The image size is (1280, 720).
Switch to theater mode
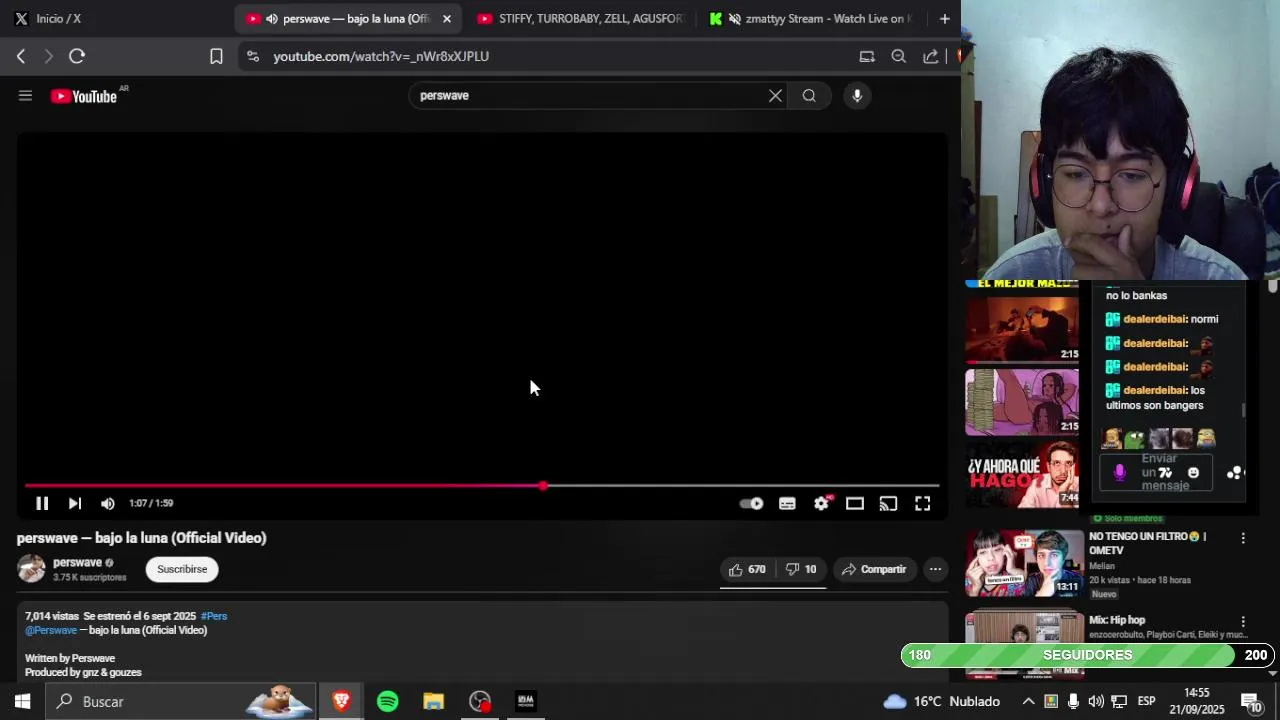(x=855, y=504)
